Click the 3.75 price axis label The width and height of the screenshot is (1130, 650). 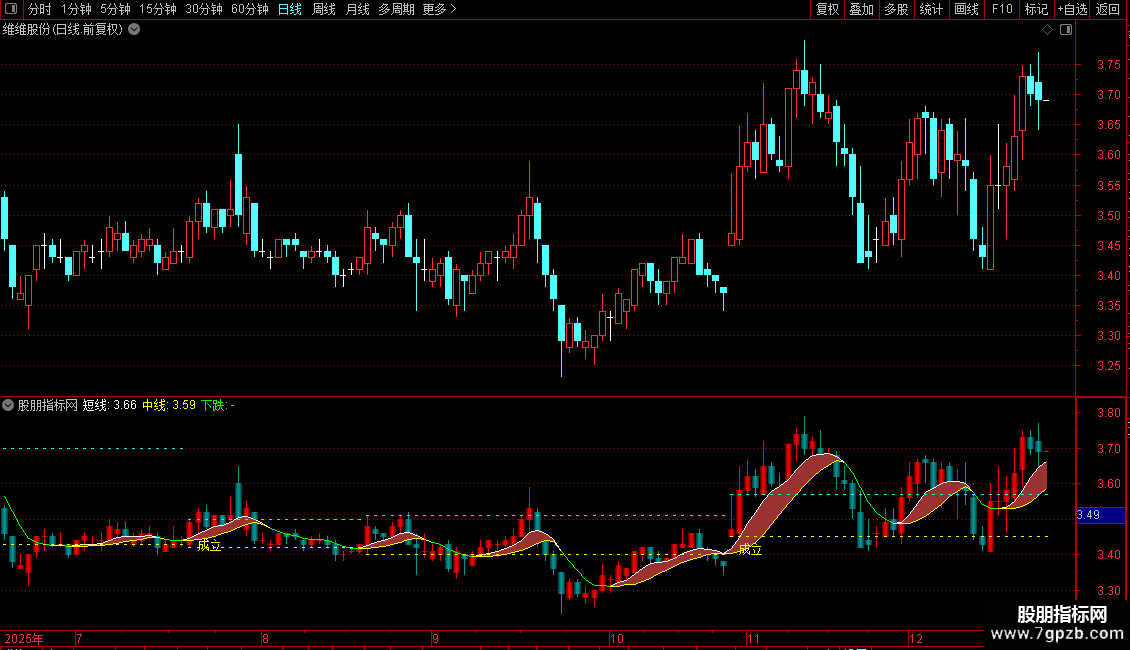point(1108,65)
